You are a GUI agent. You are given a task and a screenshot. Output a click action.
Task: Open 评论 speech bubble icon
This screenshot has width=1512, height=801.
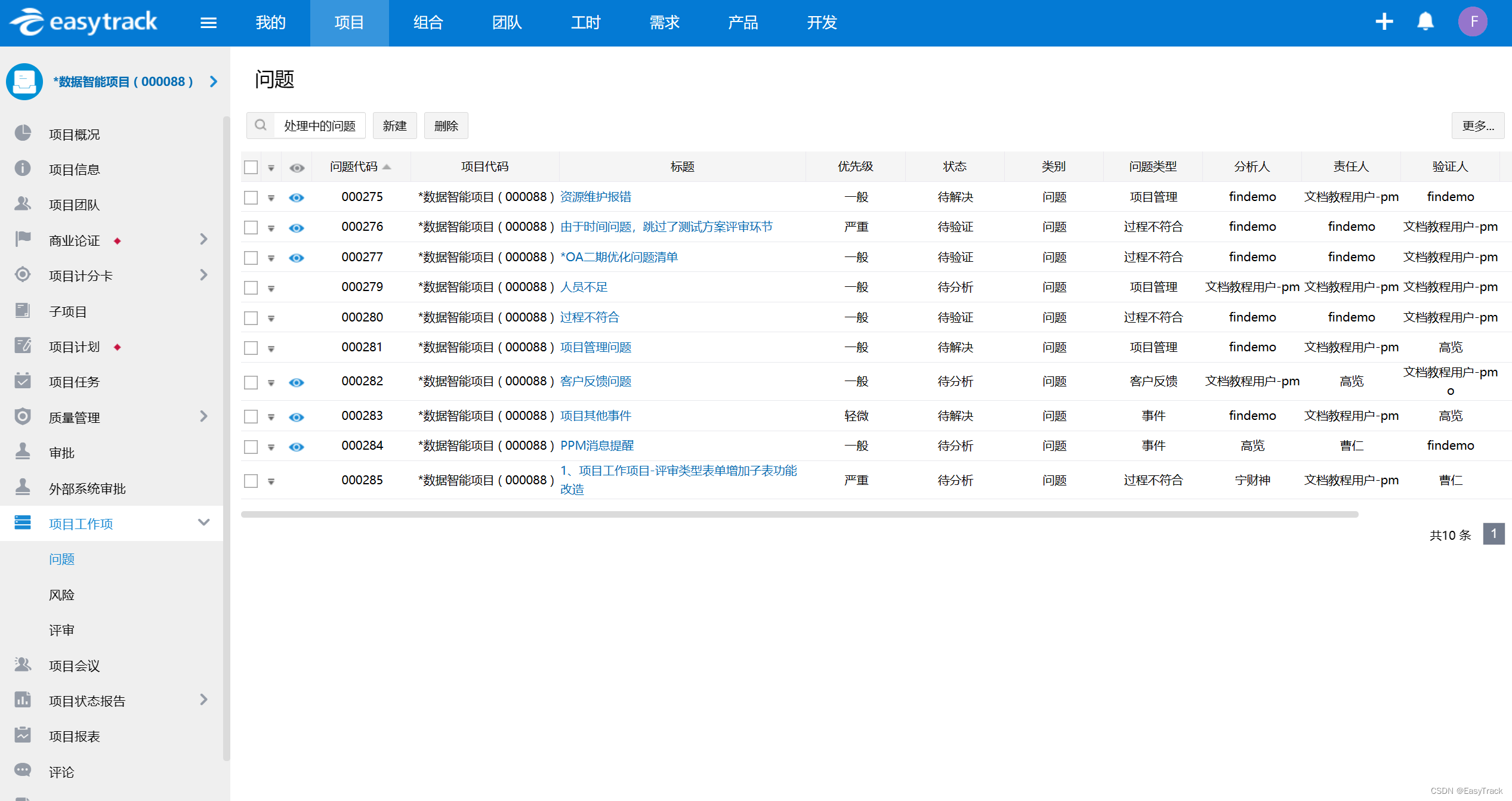point(23,771)
